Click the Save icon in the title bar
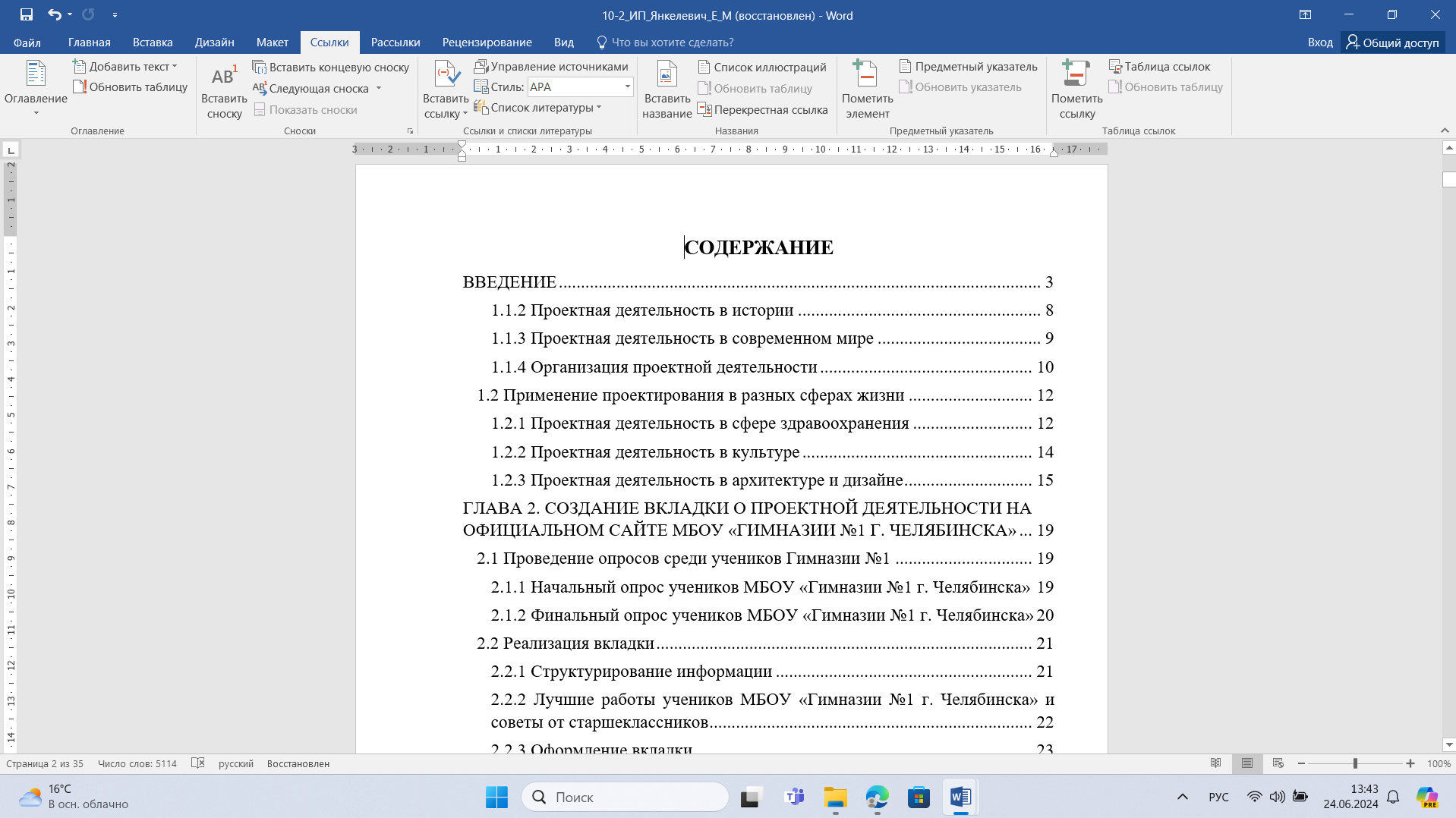 pyautogui.click(x=27, y=14)
